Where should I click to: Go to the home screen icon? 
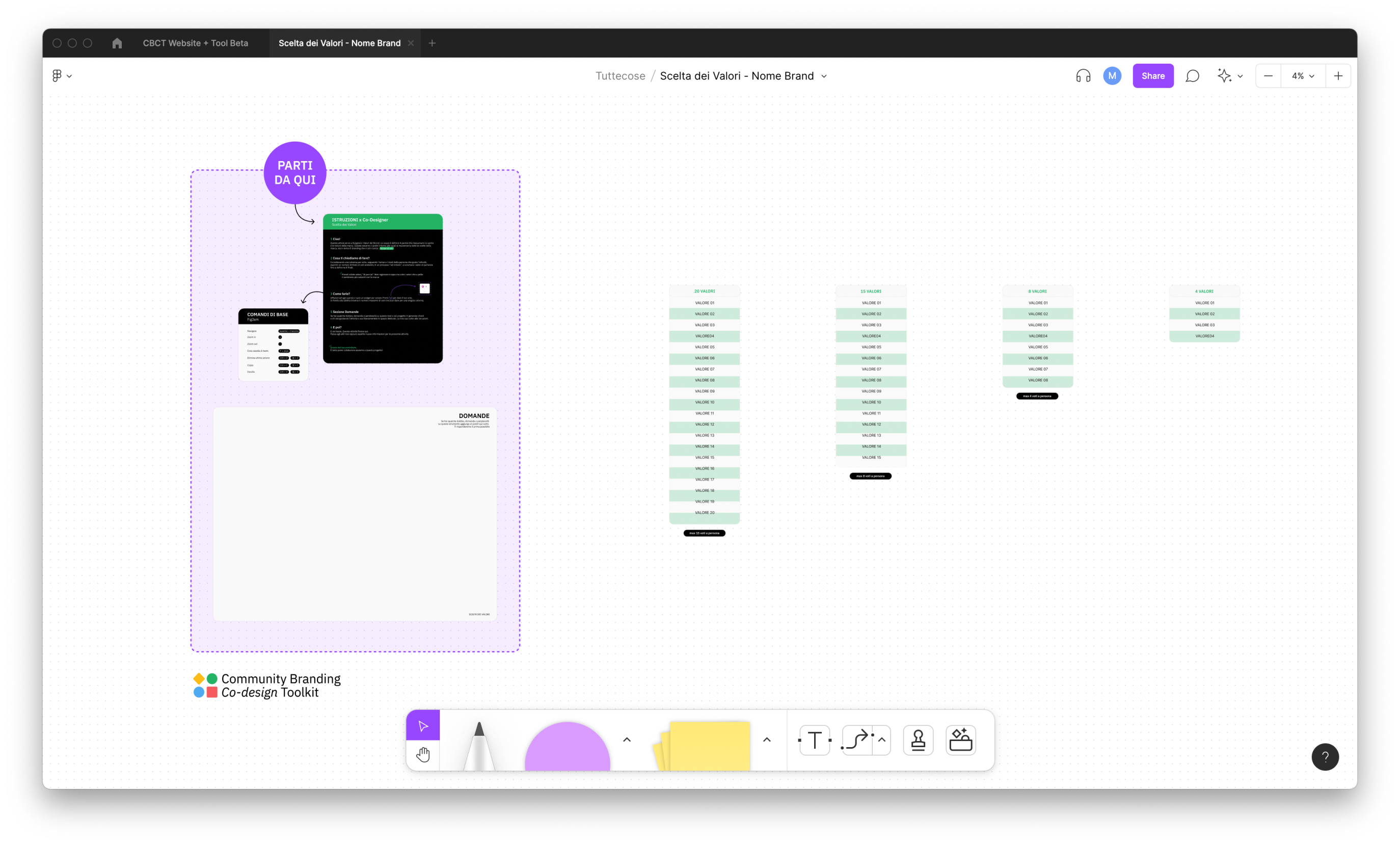117,43
